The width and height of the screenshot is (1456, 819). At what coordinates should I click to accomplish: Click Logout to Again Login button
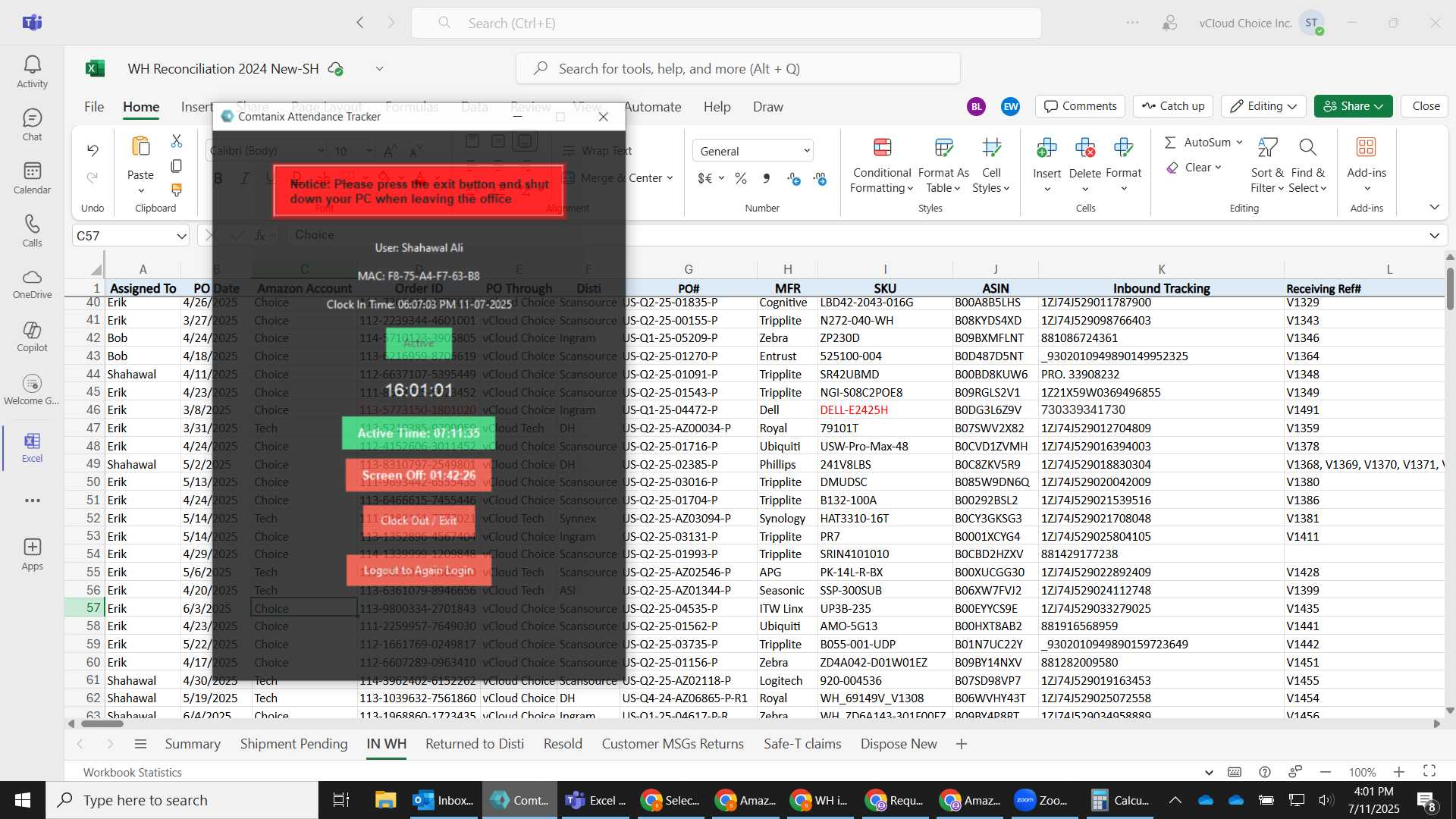[x=418, y=570]
